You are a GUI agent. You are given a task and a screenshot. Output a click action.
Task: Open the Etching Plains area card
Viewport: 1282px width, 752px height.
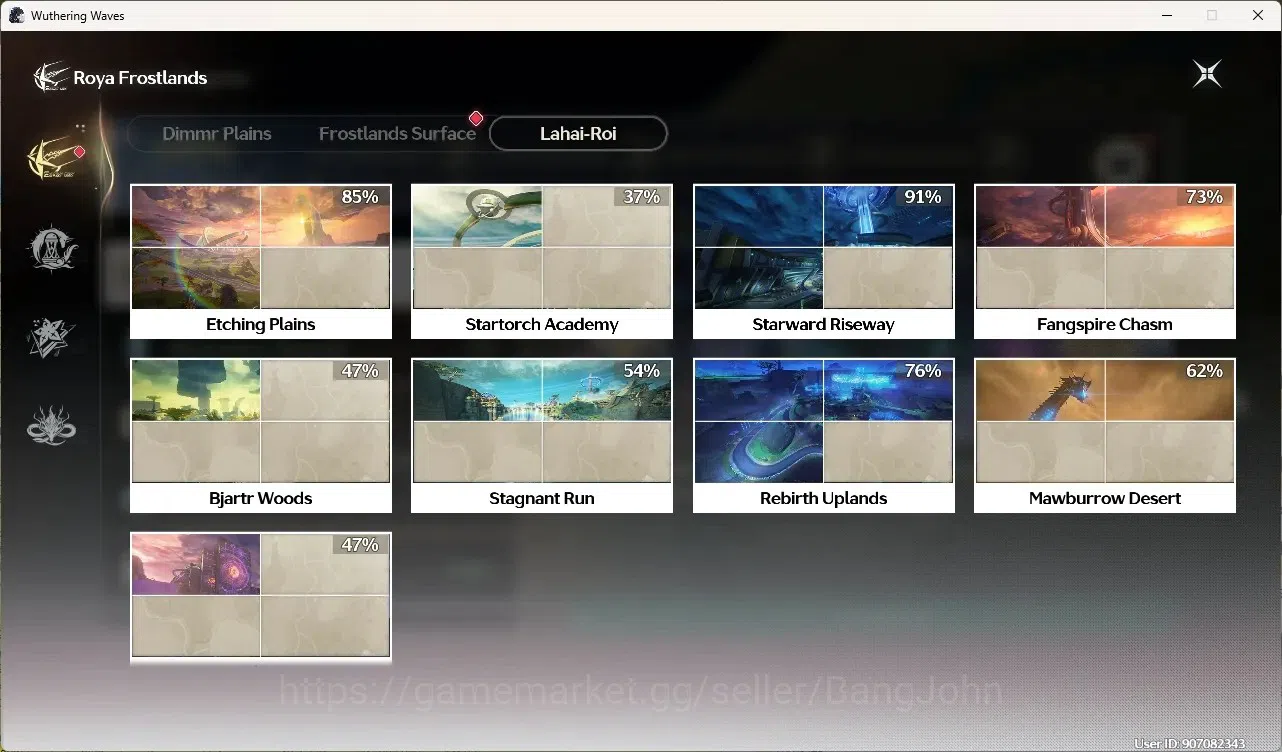click(261, 262)
